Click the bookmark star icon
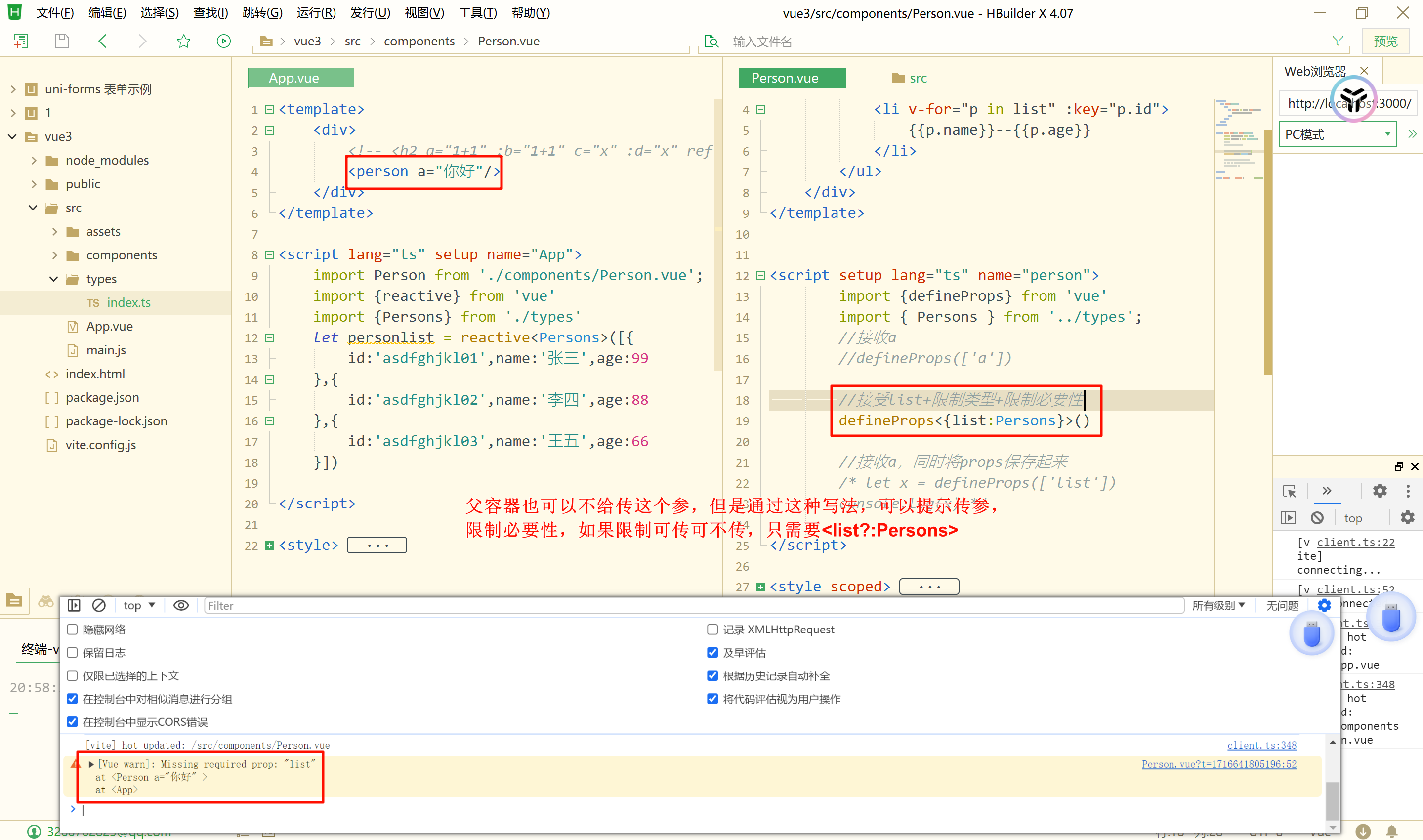 pyautogui.click(x=183, y=41)
